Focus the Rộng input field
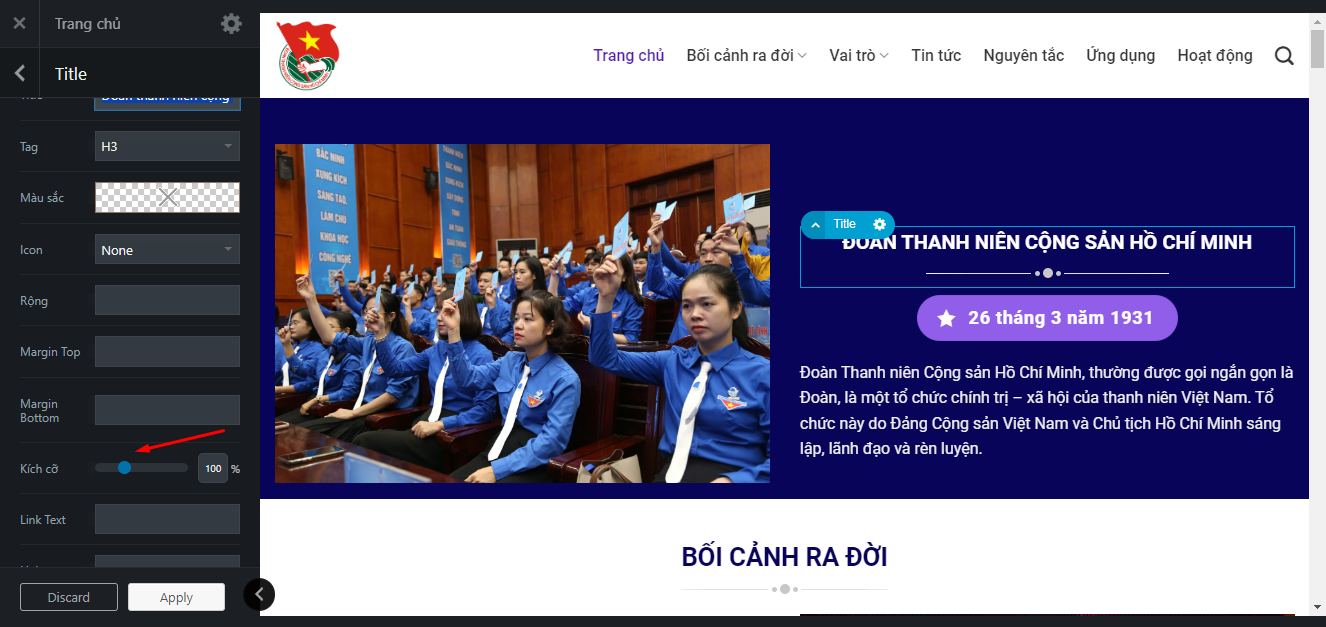This screenshot has width=1326, height=627. [x=167, y=300]
